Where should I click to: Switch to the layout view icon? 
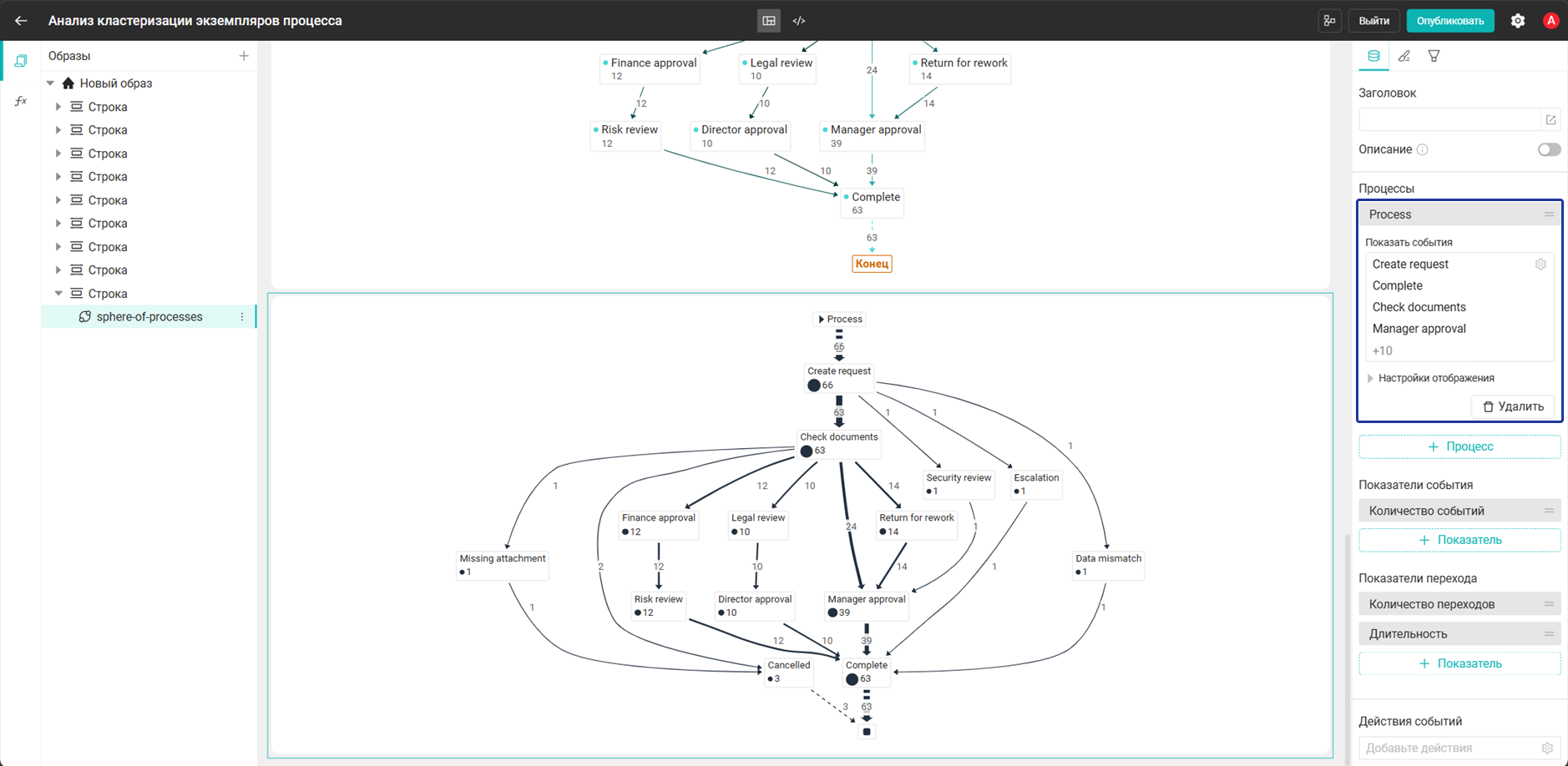pyautogui.click(x=769, y=21)
